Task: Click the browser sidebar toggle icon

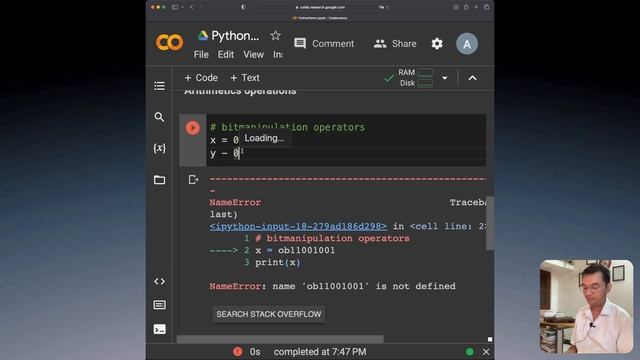Action: pyautogui.click(x=175, y=7)
